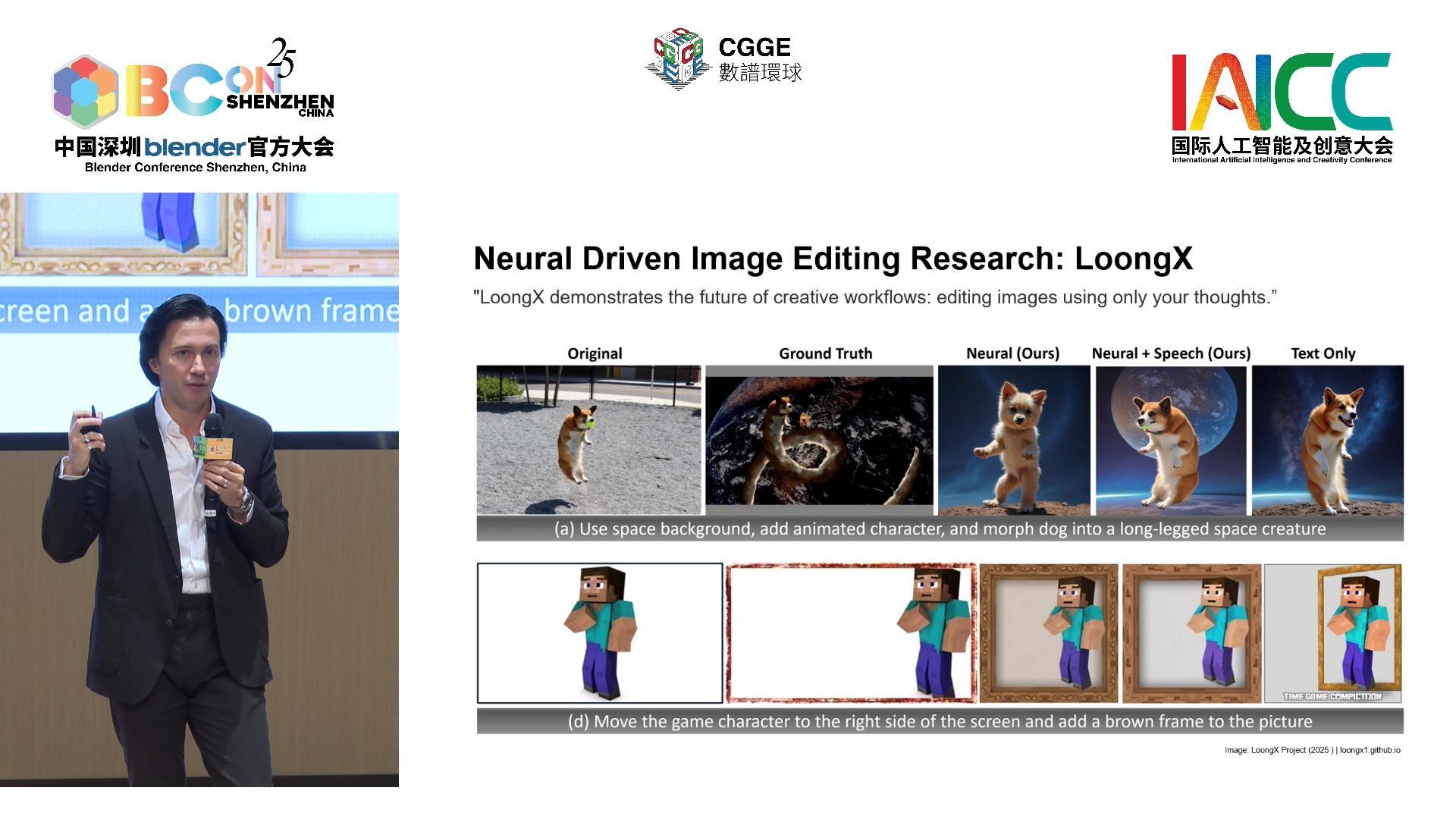
Task: Click the LoongX quote subtitle text
Action: click(x=875, y=297)
